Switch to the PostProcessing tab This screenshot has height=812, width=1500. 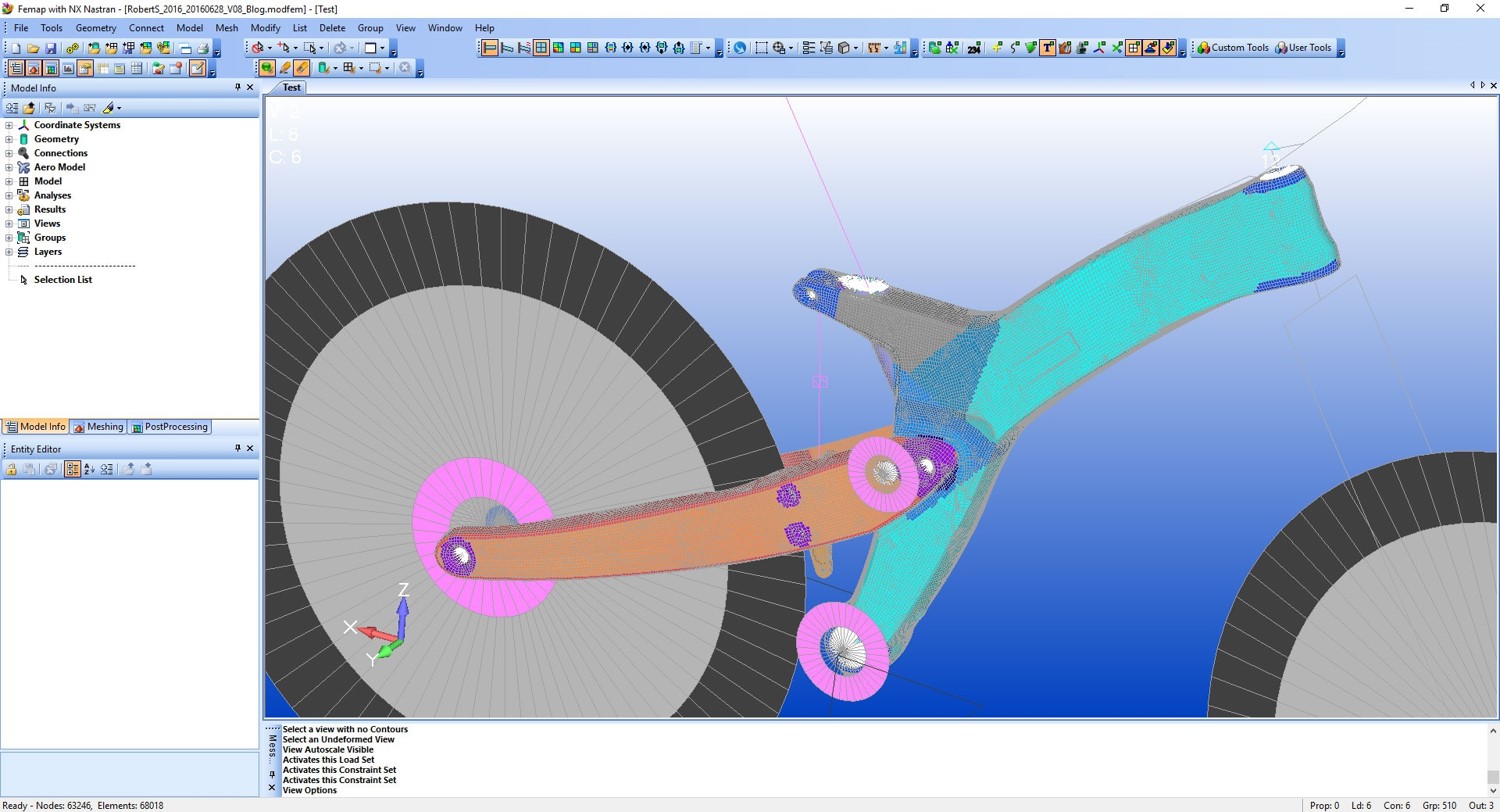[170, 427]
